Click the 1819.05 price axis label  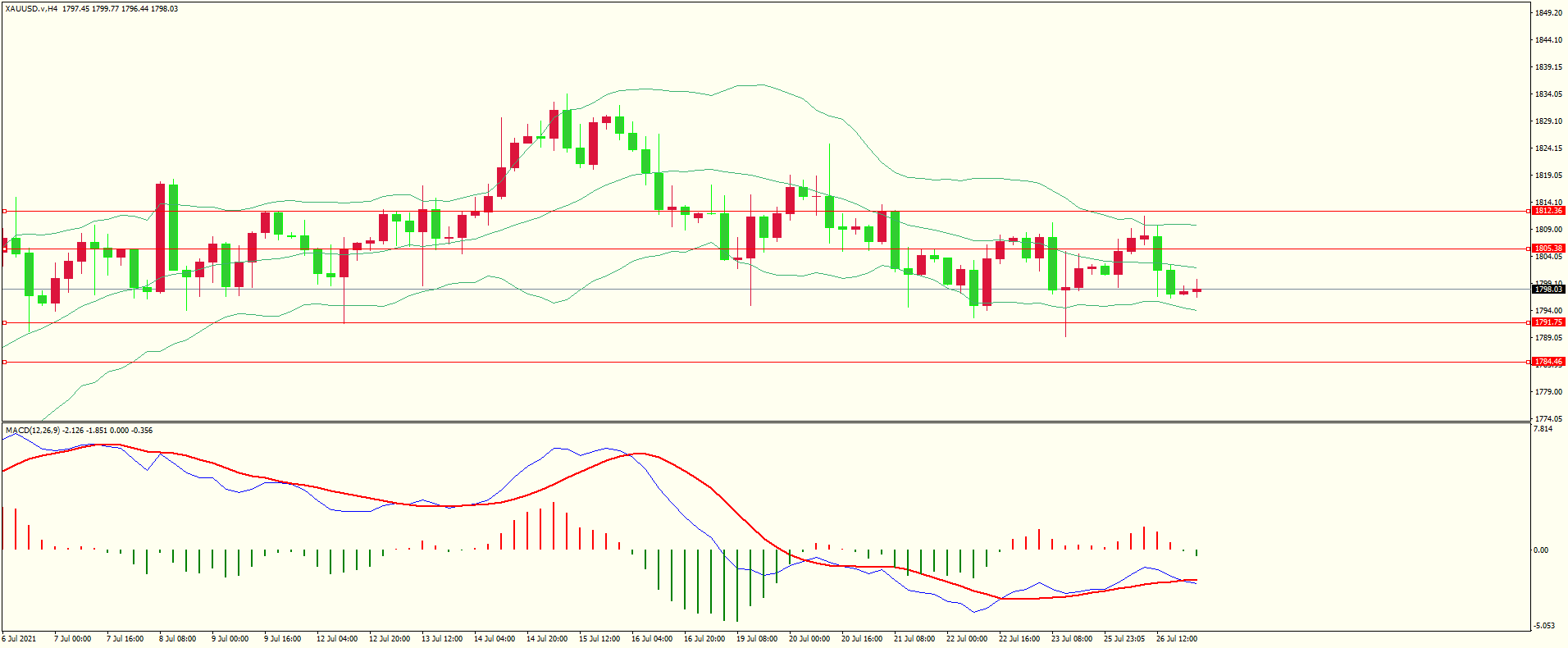pyautogui.click(x=1548, y=176)
